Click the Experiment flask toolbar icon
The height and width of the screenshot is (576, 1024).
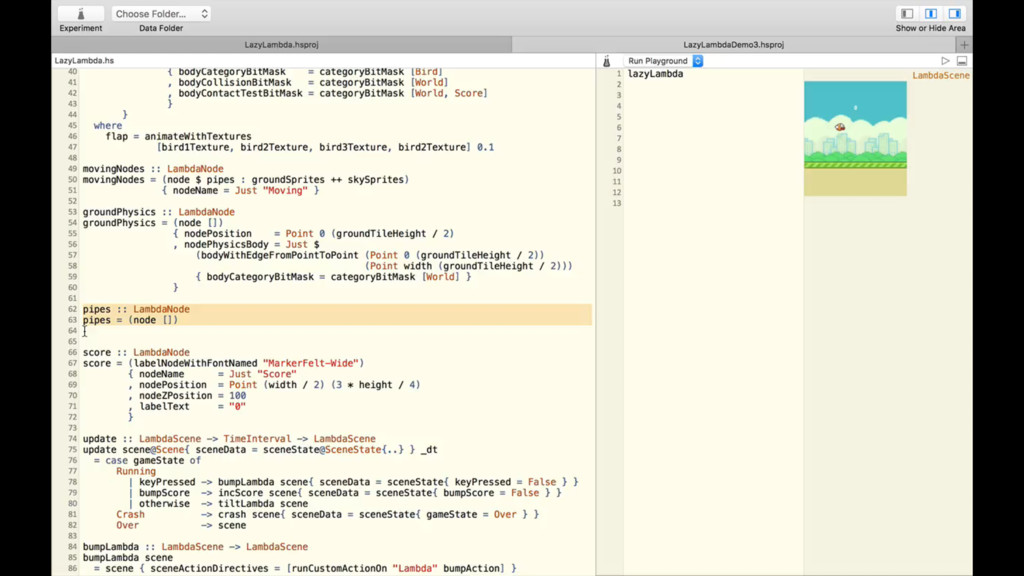80,12
